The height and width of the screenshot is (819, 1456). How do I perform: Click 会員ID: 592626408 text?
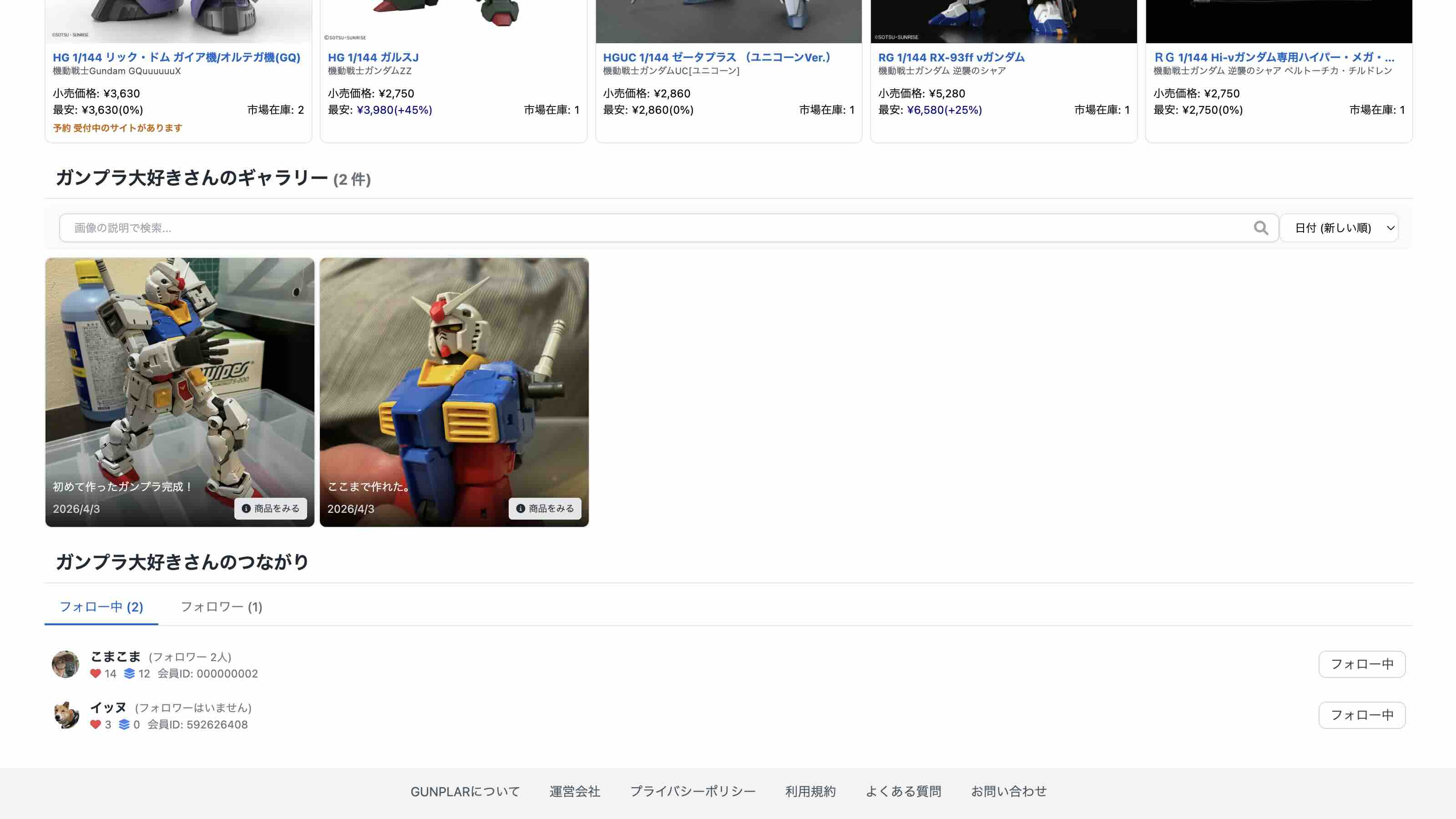[x=198, y=725]
